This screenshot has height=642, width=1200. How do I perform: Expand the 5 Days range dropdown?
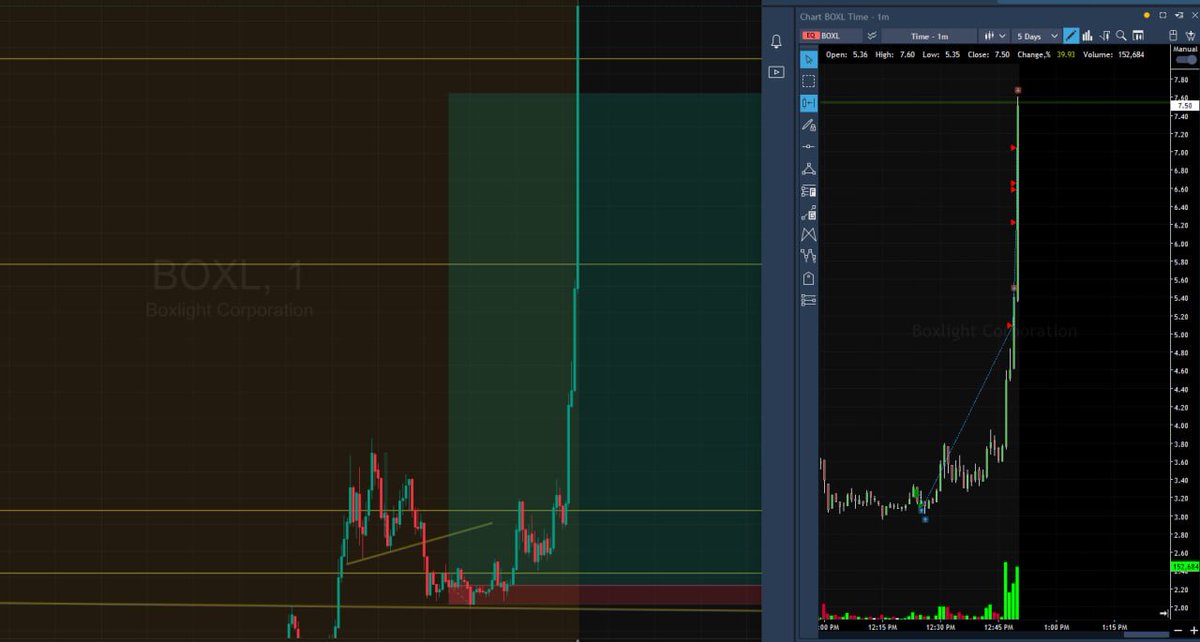(x=1036, y=36)
